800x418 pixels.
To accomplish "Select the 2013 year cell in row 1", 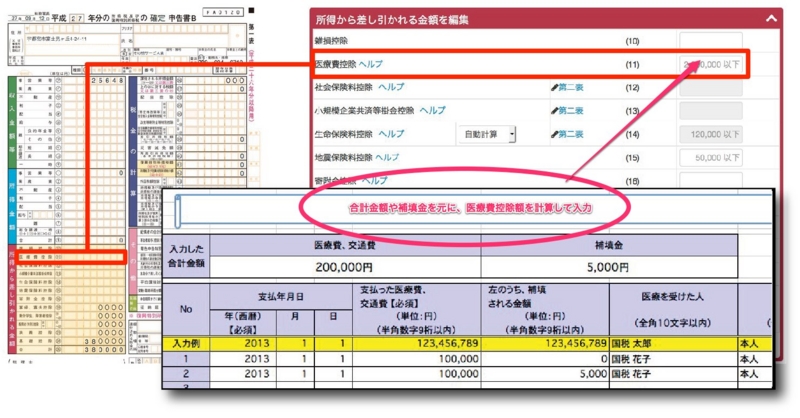I will [243, 359].
